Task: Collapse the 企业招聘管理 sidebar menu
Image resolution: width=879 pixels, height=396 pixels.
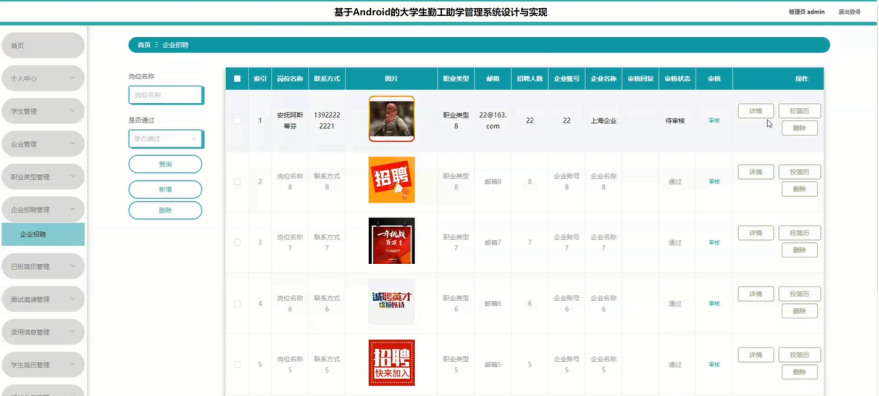Action: [43, 210]
